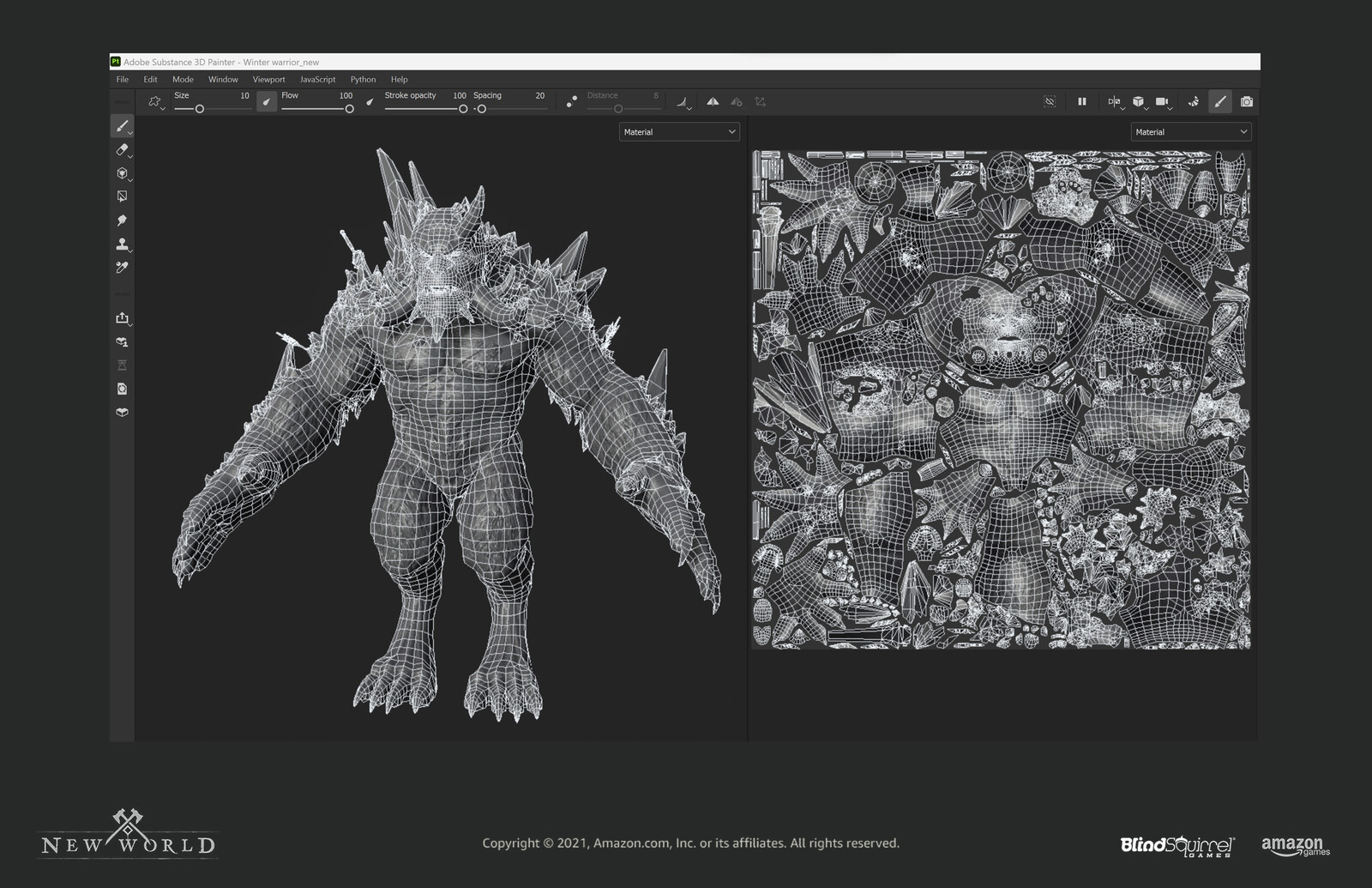The height and width of the screenshot is (888, 1372).
Task: Switch to Iray rendering mode
Action: pyautogui.click(x=1193, y=101)
